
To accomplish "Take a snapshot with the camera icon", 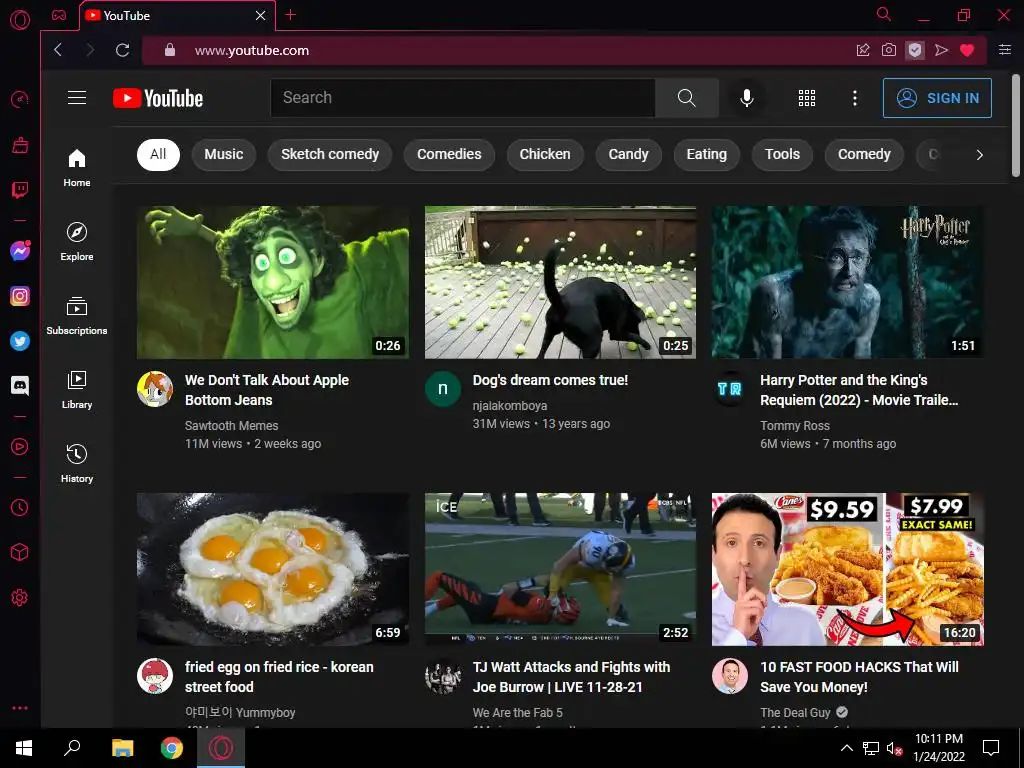I will (x=889, y=50).
